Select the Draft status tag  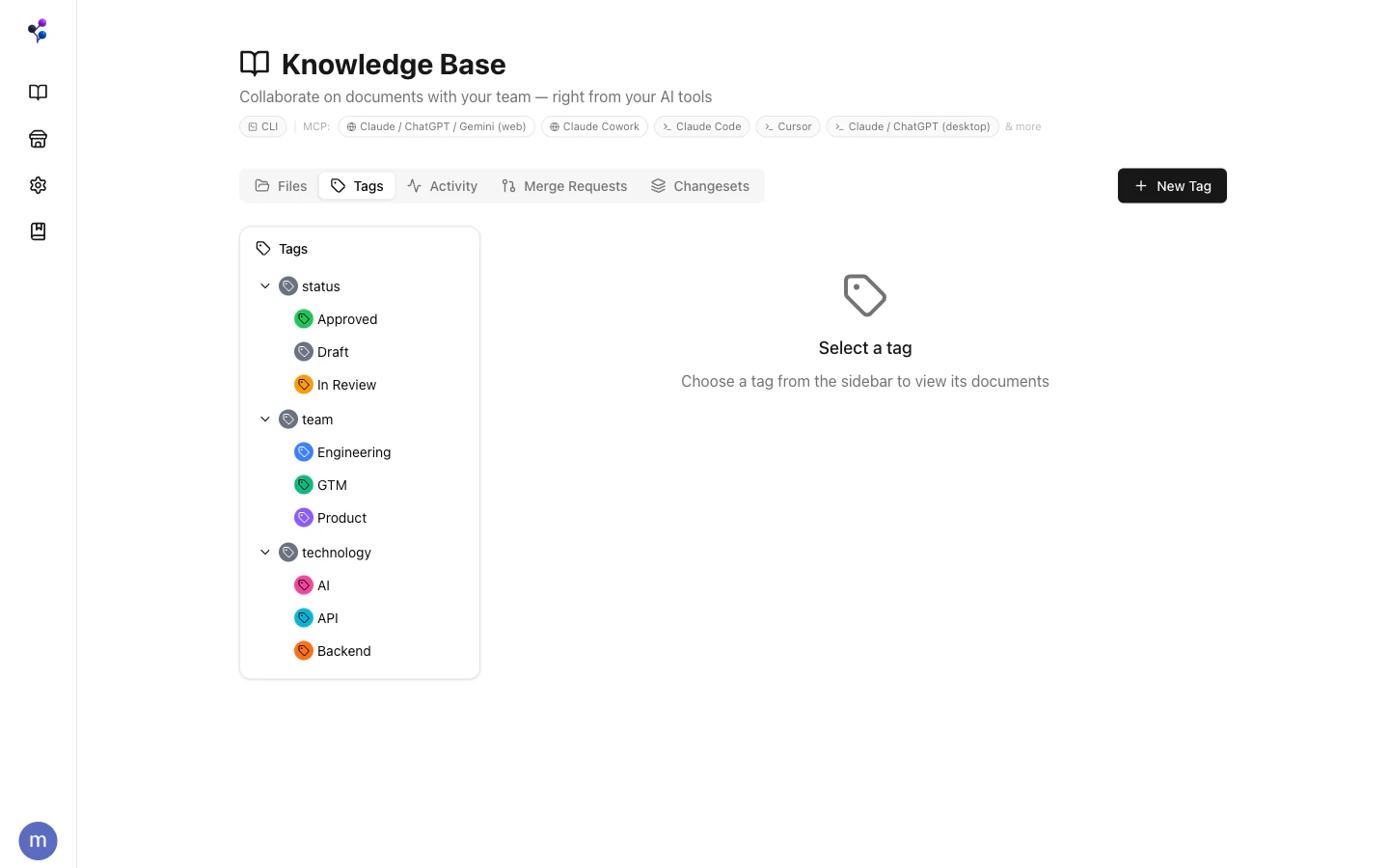click(x=333, y=351)
